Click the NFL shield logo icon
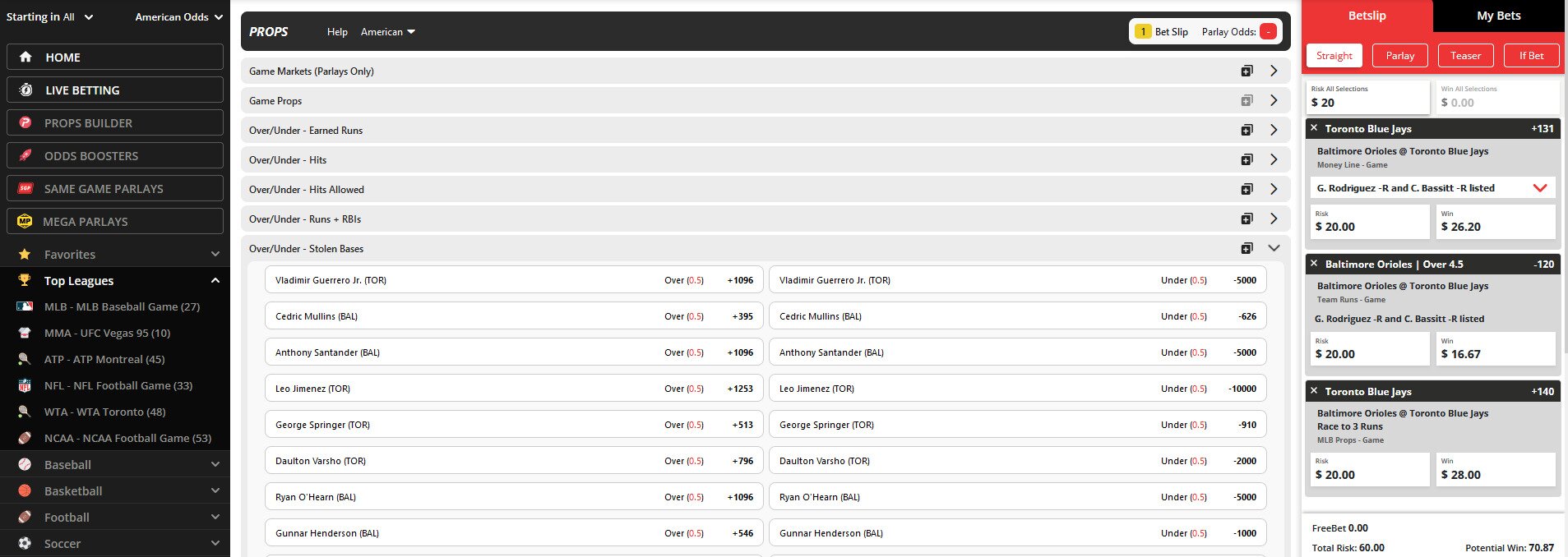Image resolution: width=1568 pixels, height=557 pixels. point(25,386)
